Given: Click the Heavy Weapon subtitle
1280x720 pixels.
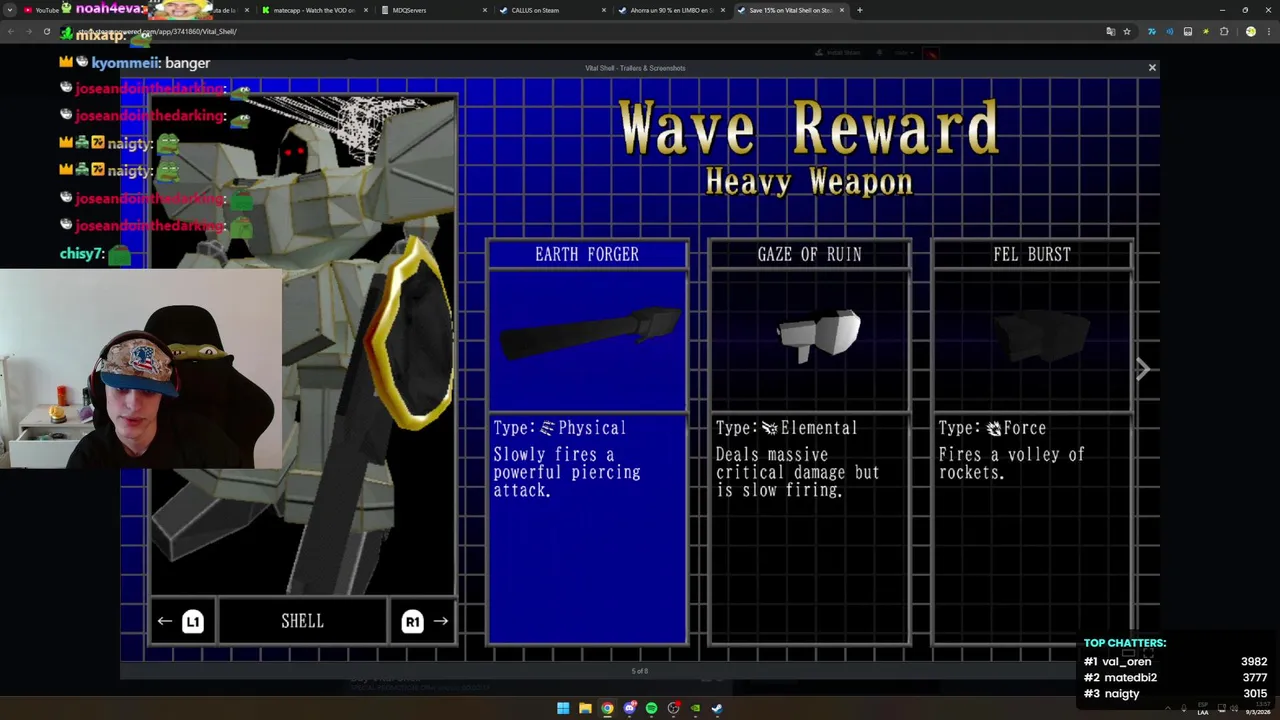Looking at the screenshot, I should point(809,182).
